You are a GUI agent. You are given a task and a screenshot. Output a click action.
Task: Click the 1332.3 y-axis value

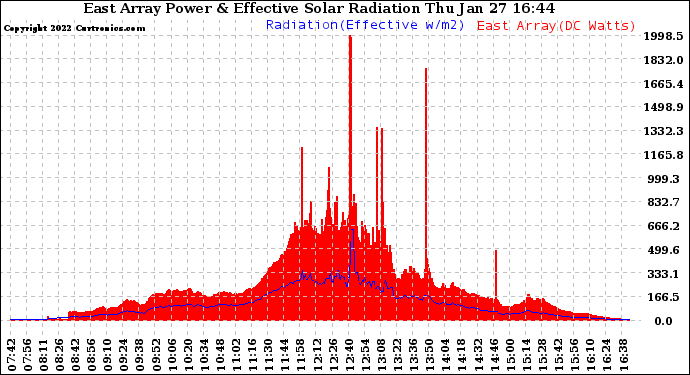coord(664,131)
